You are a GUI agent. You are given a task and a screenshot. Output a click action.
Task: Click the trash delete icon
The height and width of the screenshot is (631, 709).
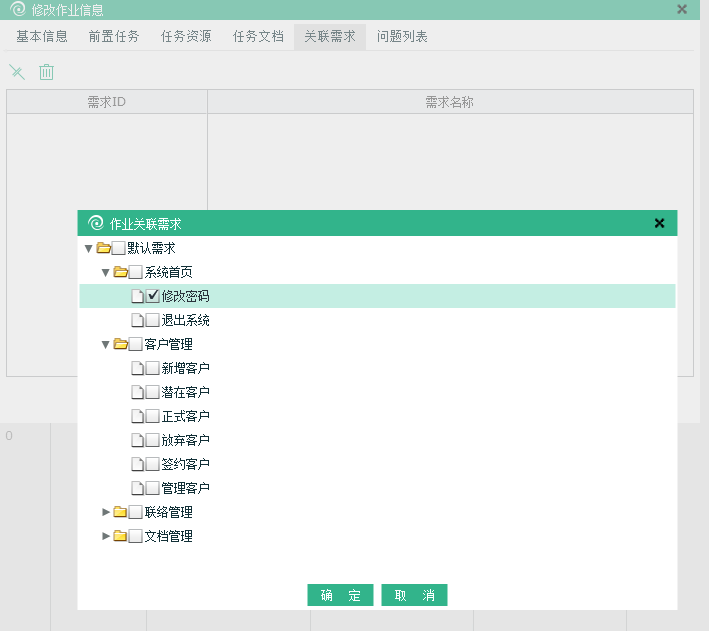pyautogui.click(x=46, y=72)
